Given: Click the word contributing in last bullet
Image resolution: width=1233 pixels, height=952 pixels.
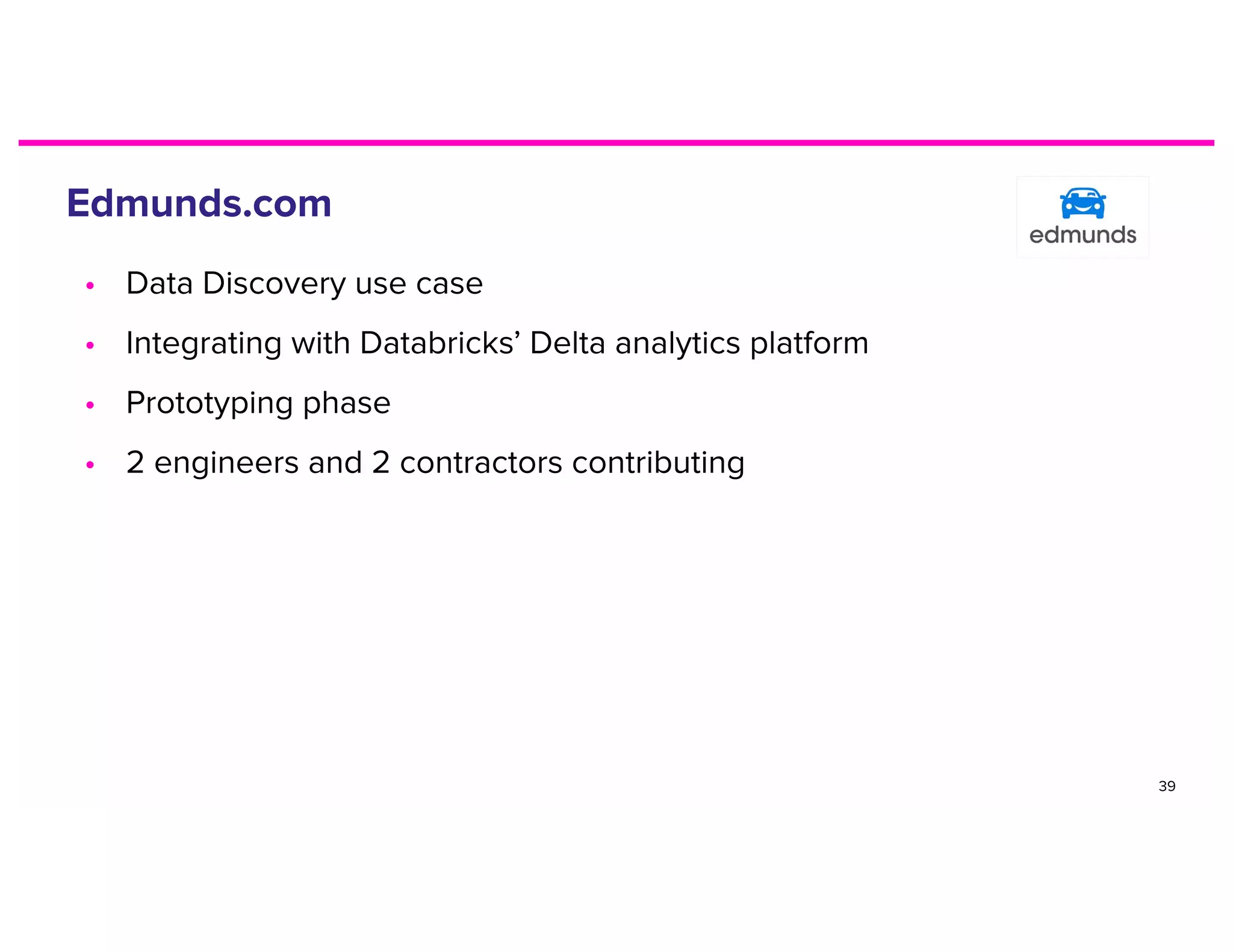Looking at the screenshot, I should point(659,463).
